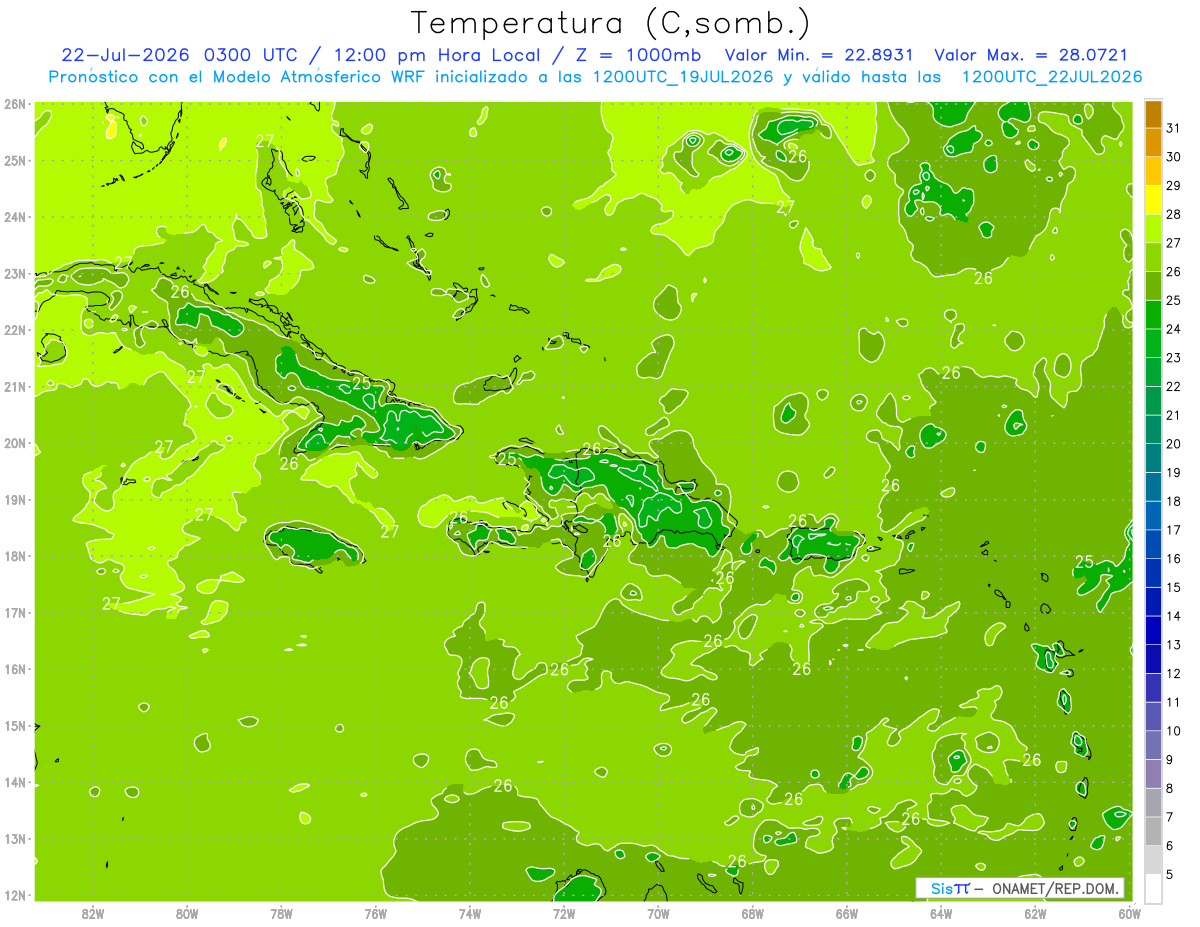1200x927 pixels.
Task: Click the "66W" longitude label
Action: click(x=846, y=913)
